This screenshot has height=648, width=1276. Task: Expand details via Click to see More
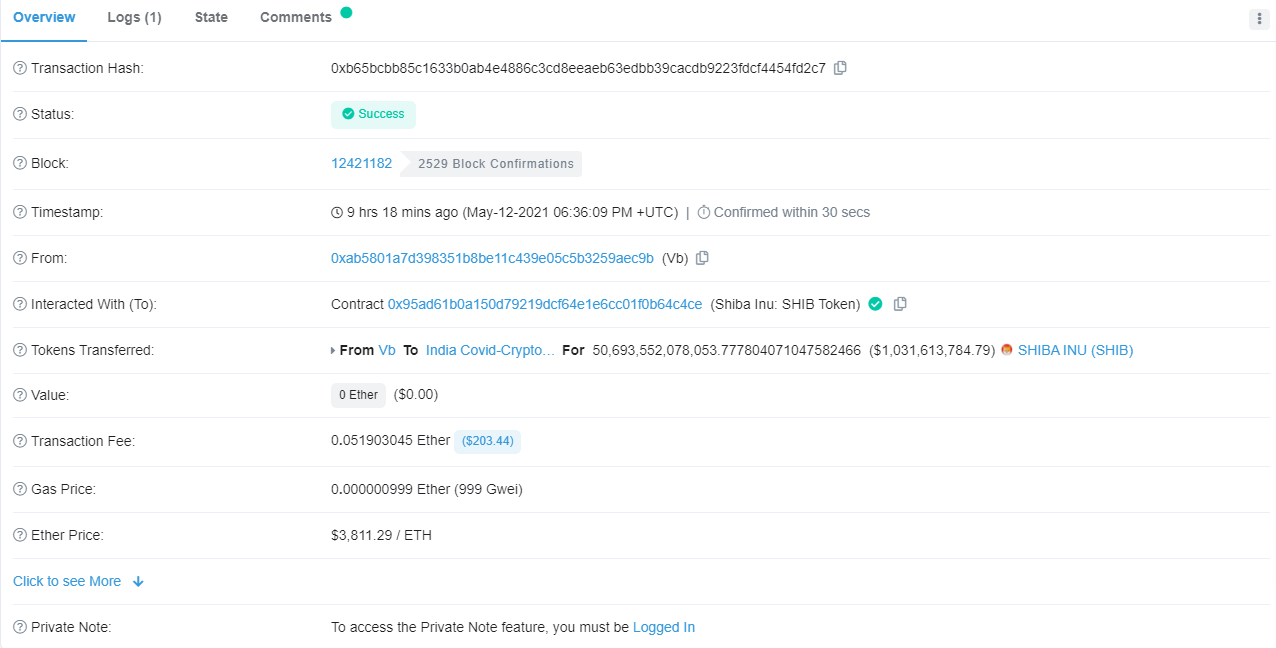[78, 581]
